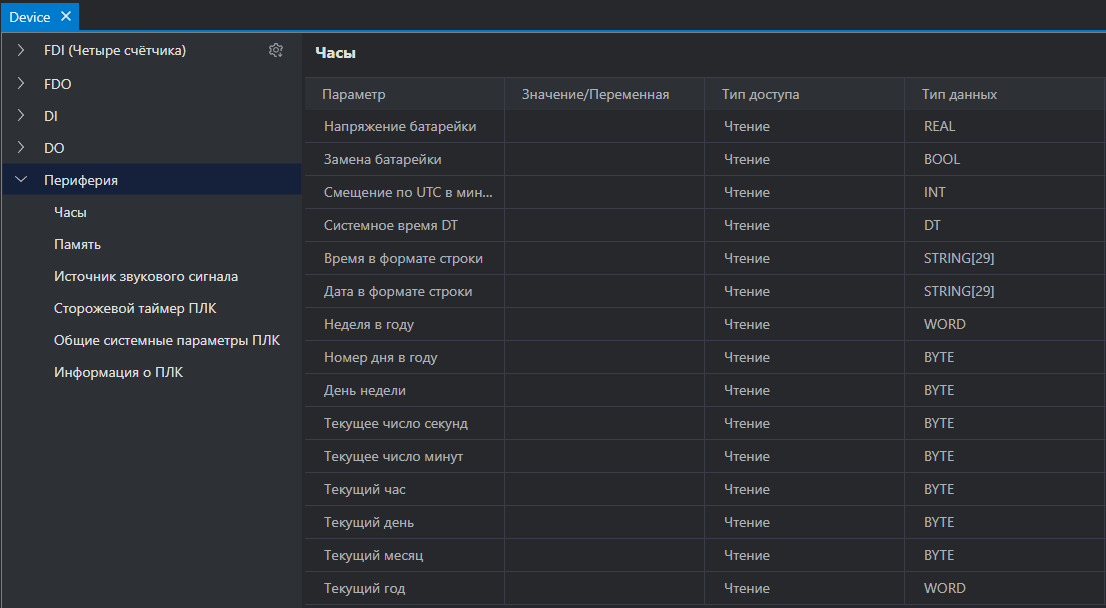Click value cell for Напряжение батарейки
This screenshot has width=1106, height=608.
point(604,126)
